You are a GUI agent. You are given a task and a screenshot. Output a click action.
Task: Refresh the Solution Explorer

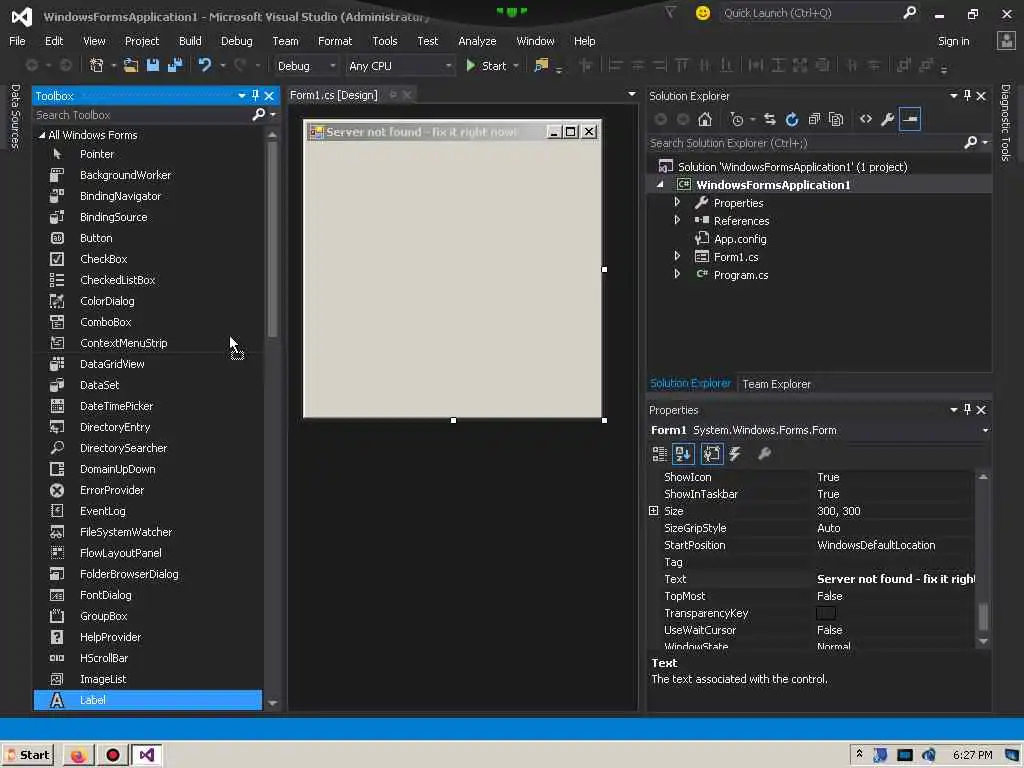(792, 120)
